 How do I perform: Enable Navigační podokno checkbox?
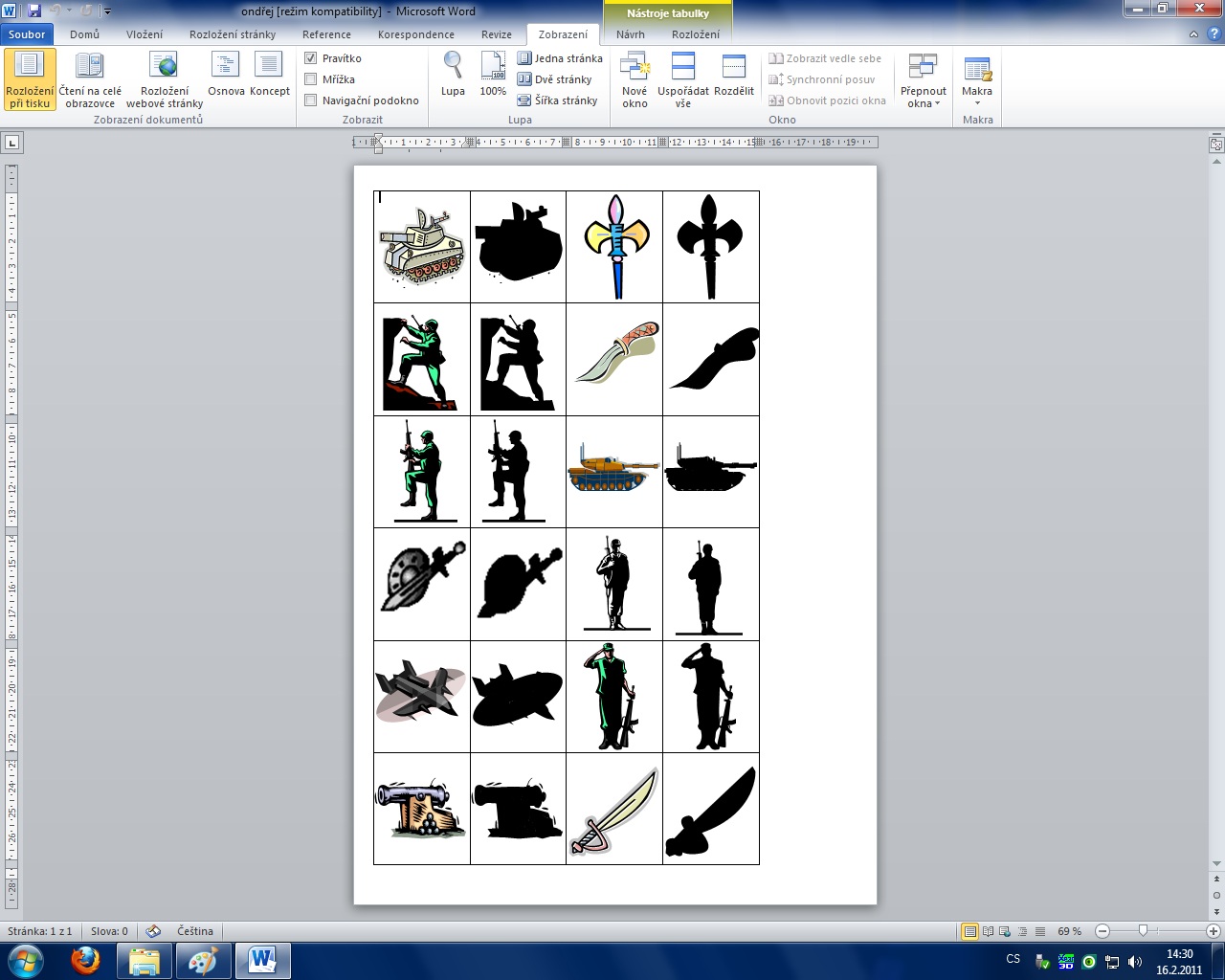(311, 100)
